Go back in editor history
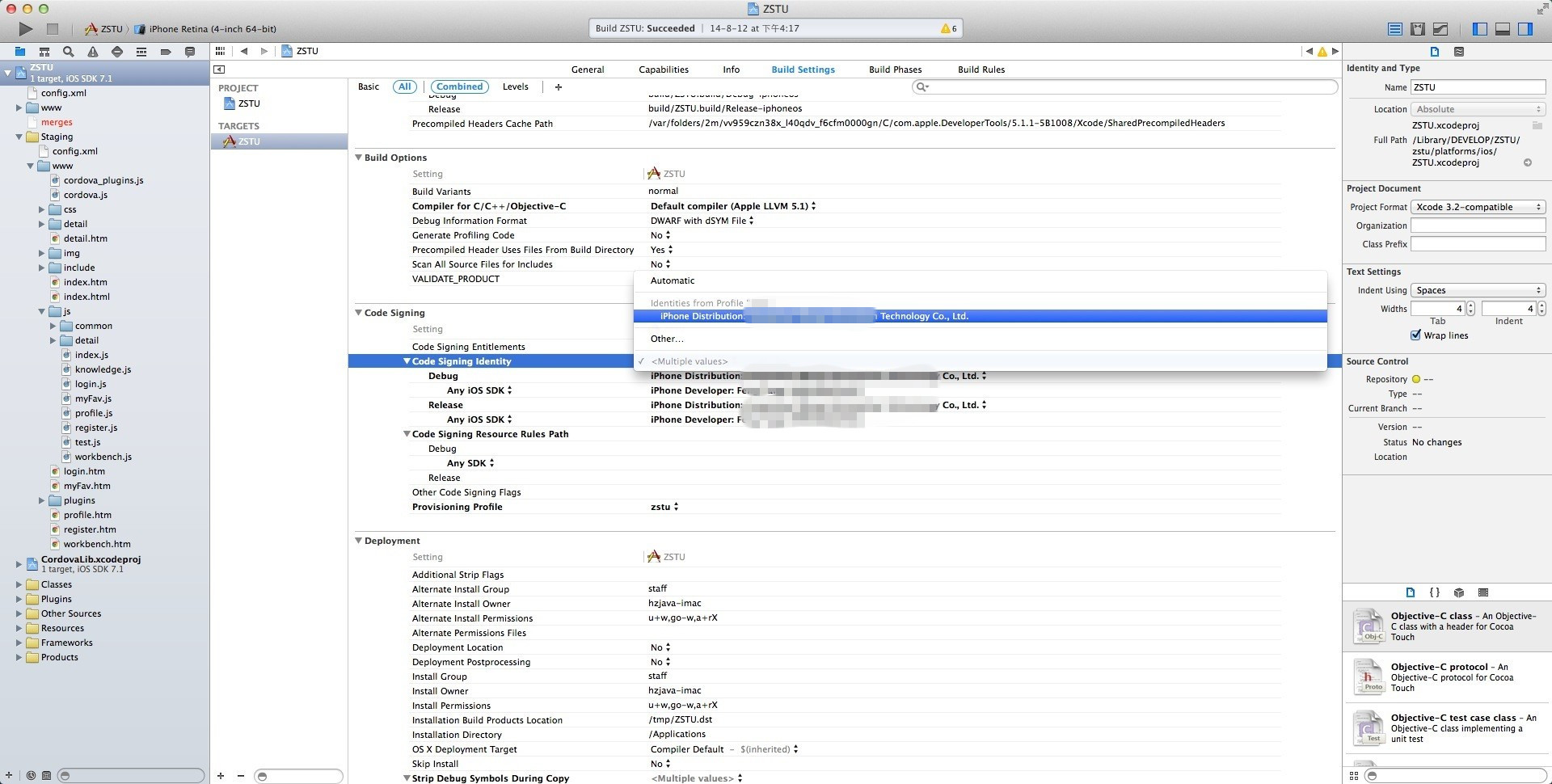1552x784 pixels. click(244, 51)
